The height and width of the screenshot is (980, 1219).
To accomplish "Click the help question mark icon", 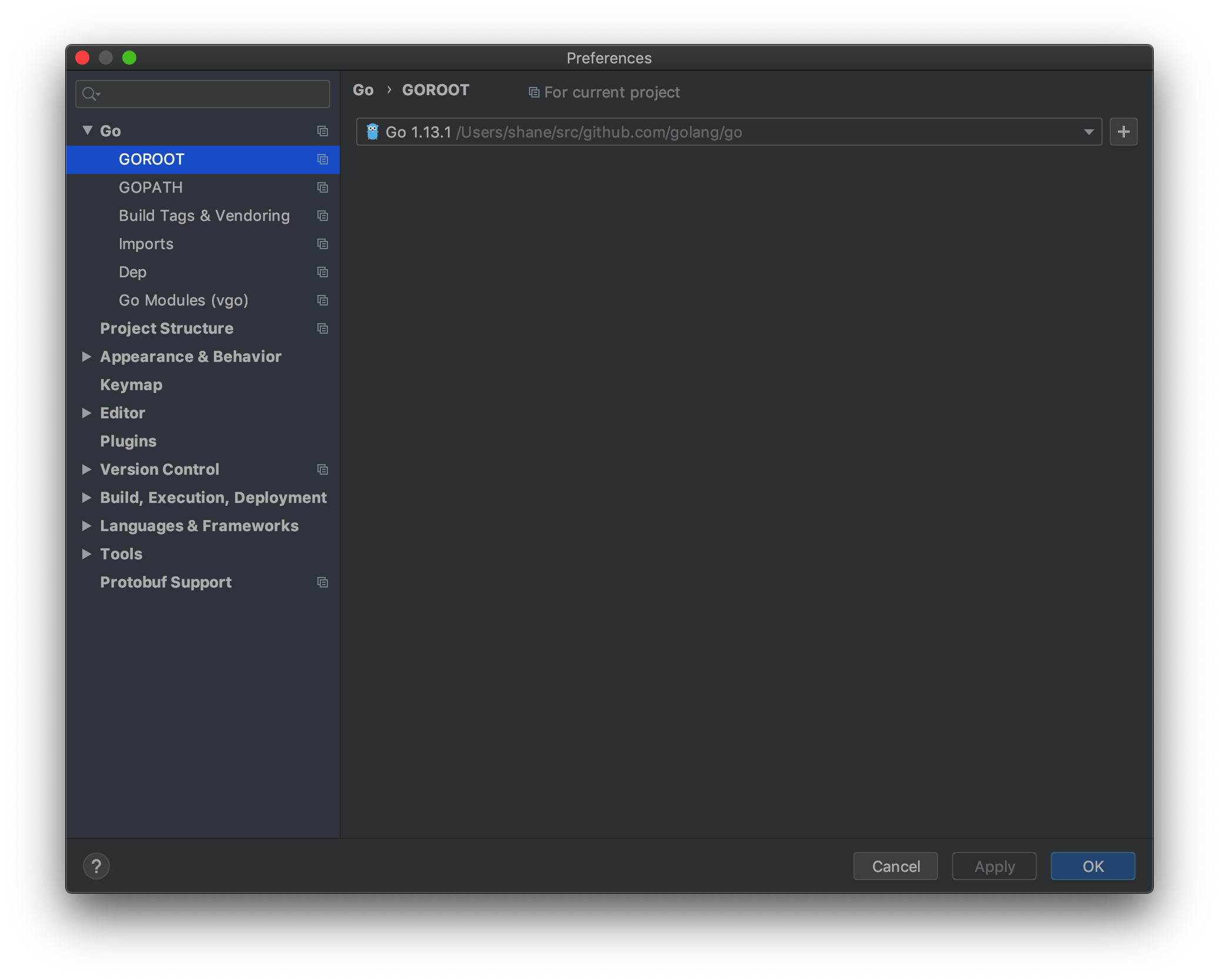I will coord(96,866).
